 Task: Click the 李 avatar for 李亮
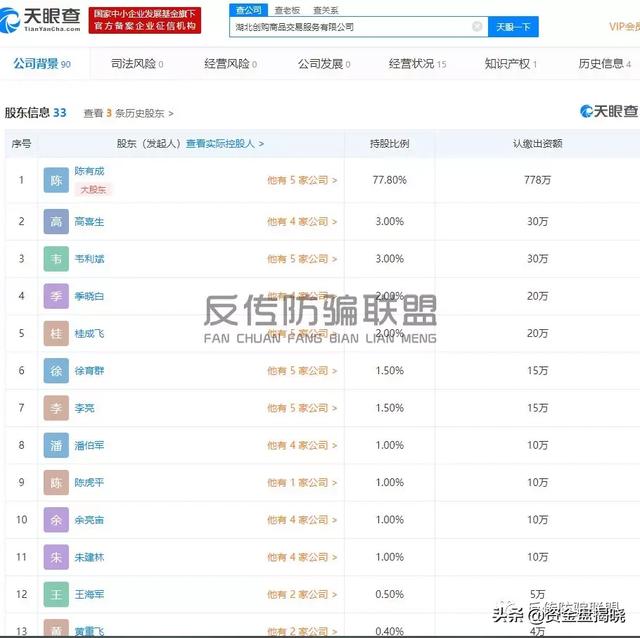[x=56, y=408]
